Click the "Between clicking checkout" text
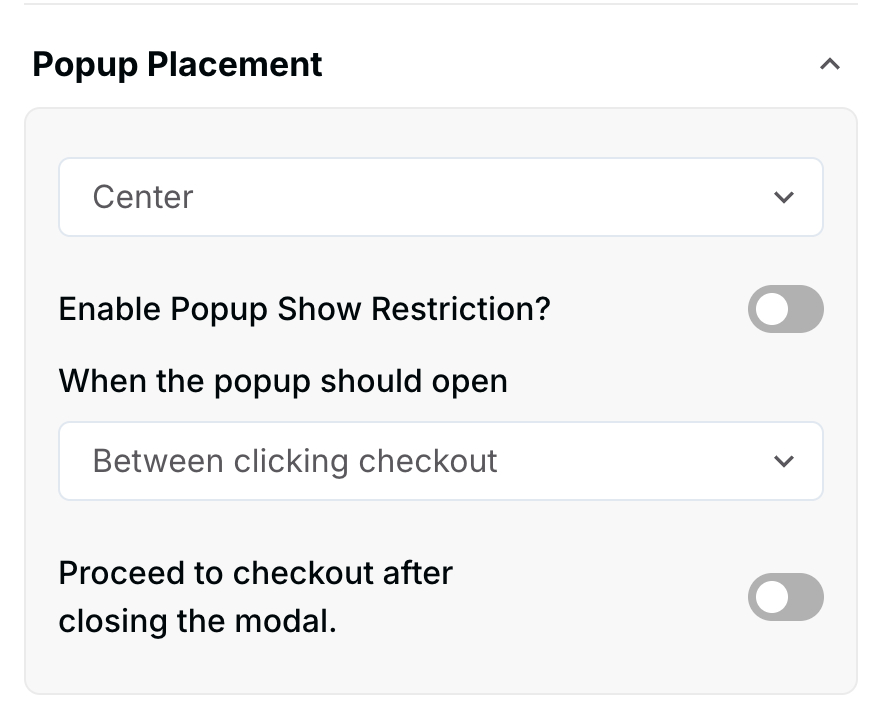 pos(295,461)
